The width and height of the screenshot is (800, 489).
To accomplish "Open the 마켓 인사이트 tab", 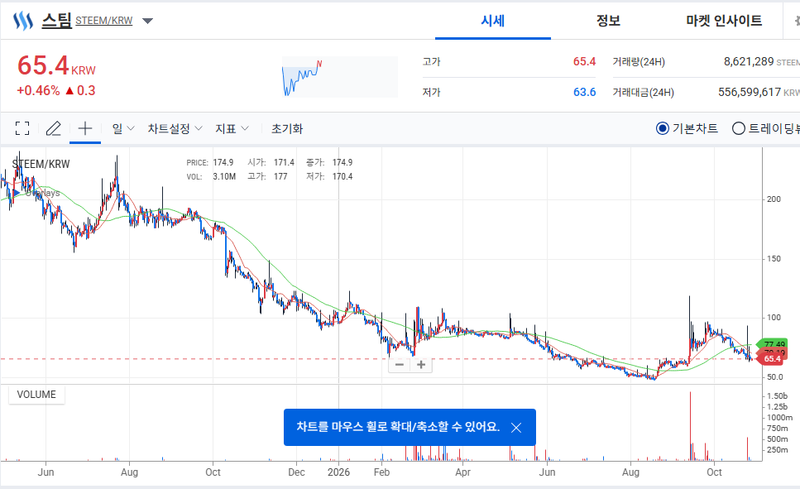I will click(x=724, y=21).
